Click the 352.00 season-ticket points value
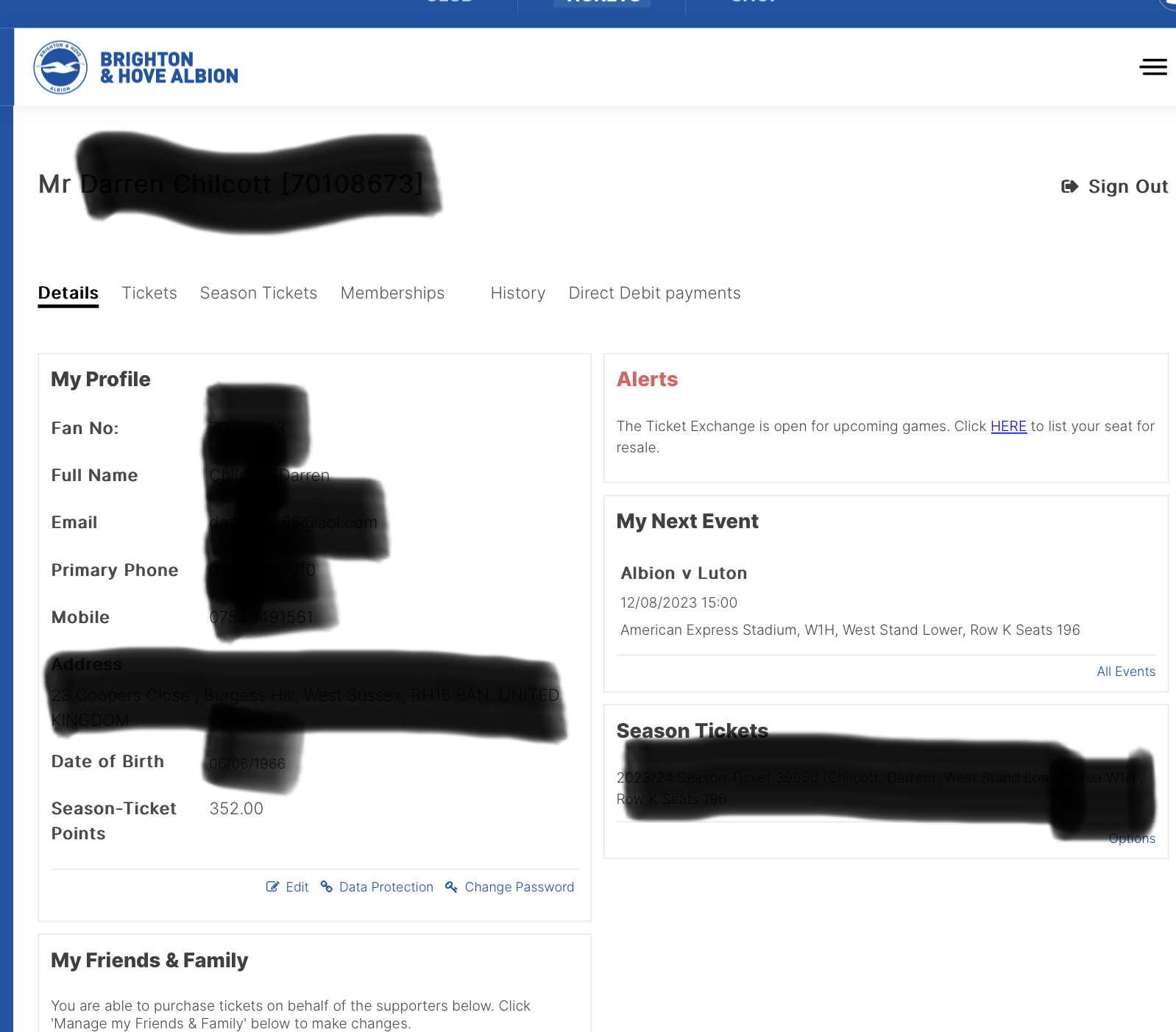 (236, 808)
